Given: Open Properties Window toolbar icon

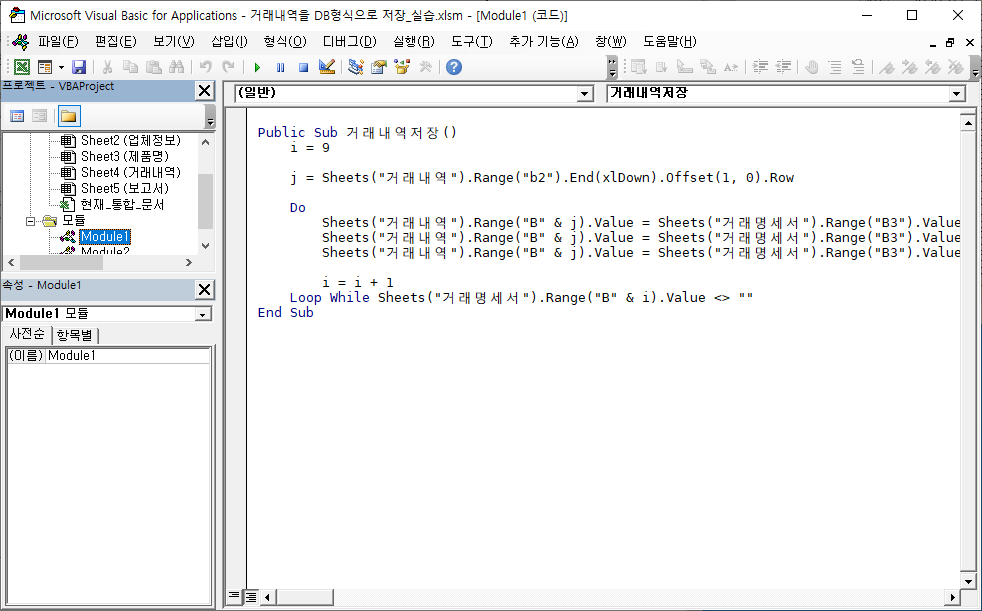Looking at the screenshot, I should [379, 67].
